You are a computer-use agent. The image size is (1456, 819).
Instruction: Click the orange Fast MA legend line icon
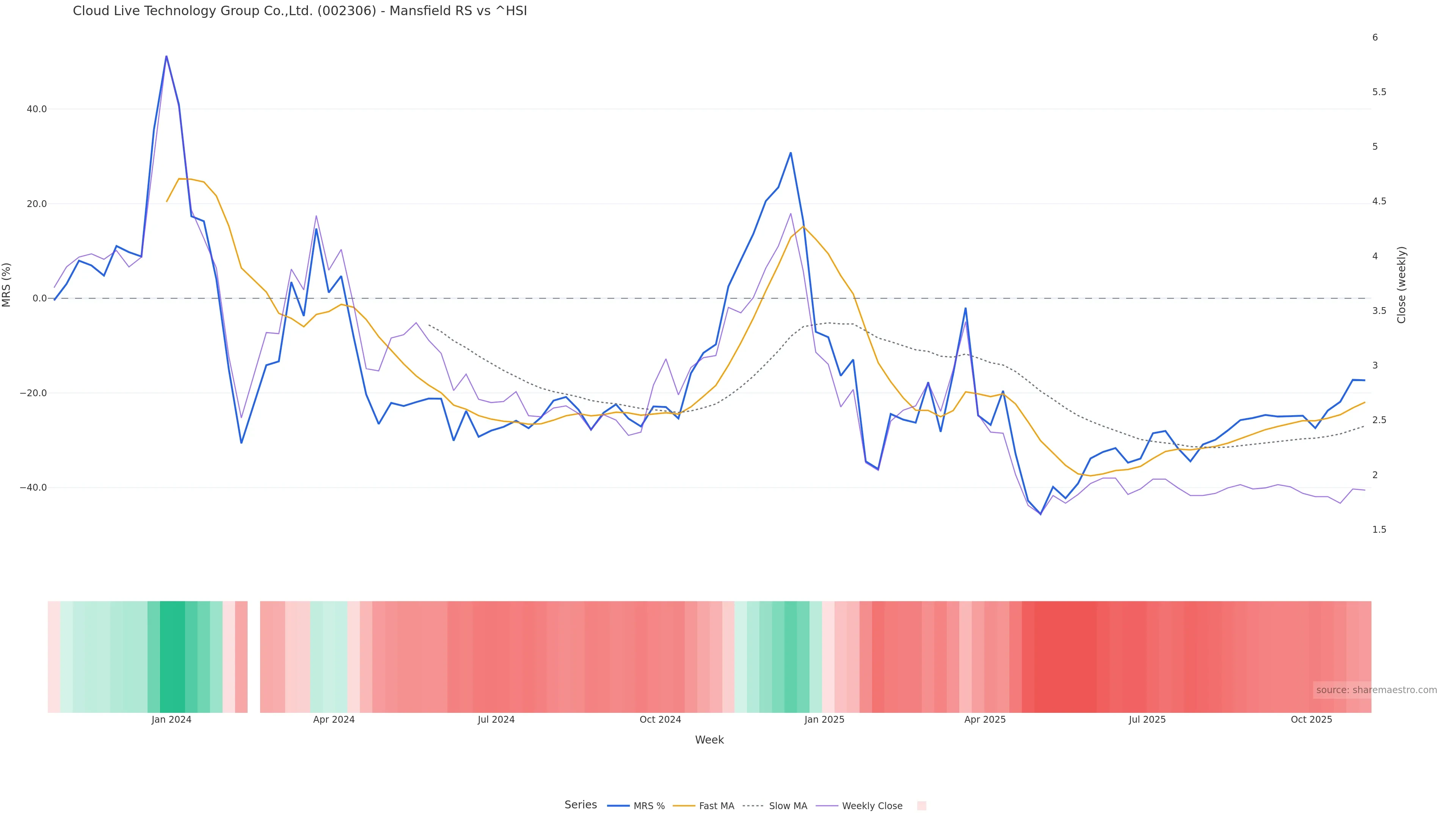tap(684, 805)
